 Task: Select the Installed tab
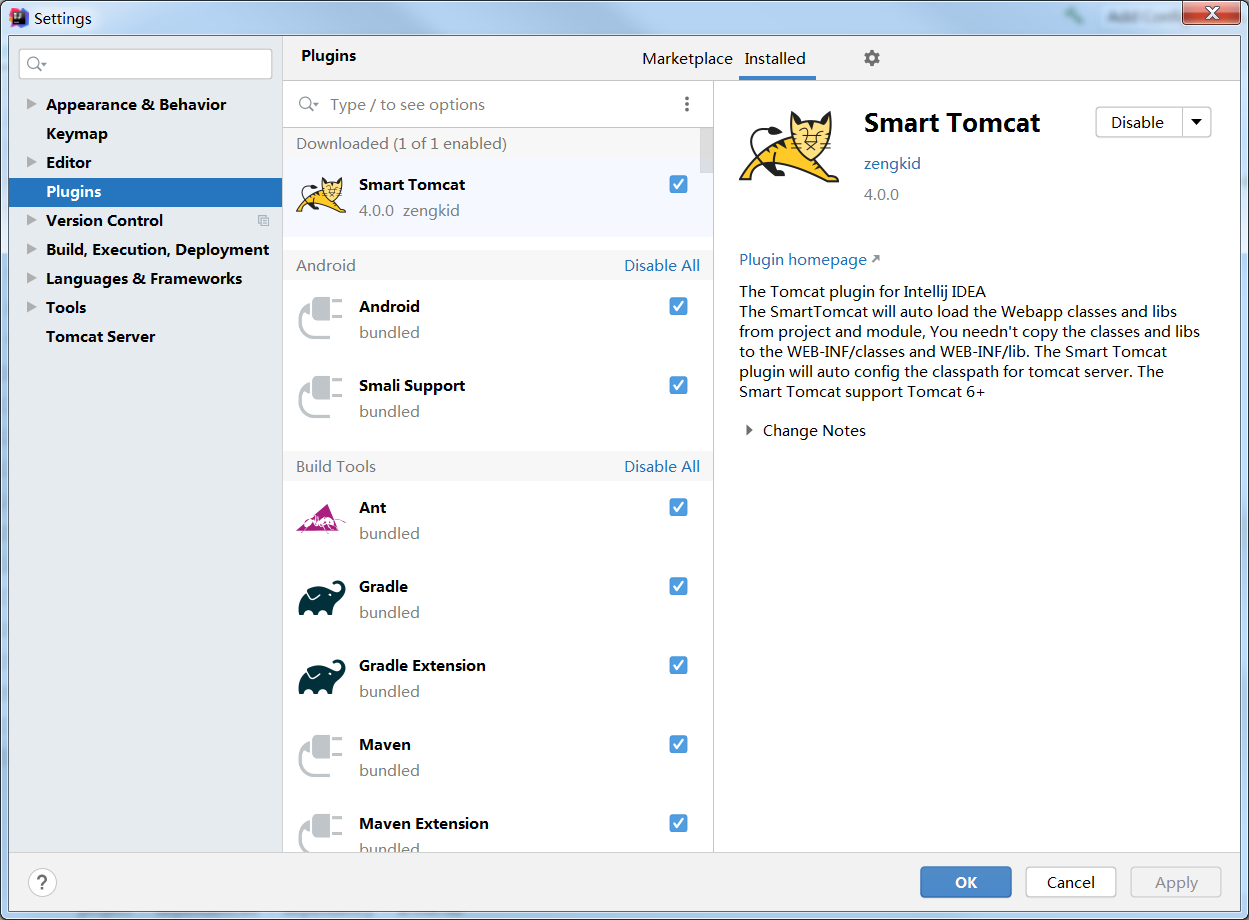pyautogui.click(x=775, y=59)
